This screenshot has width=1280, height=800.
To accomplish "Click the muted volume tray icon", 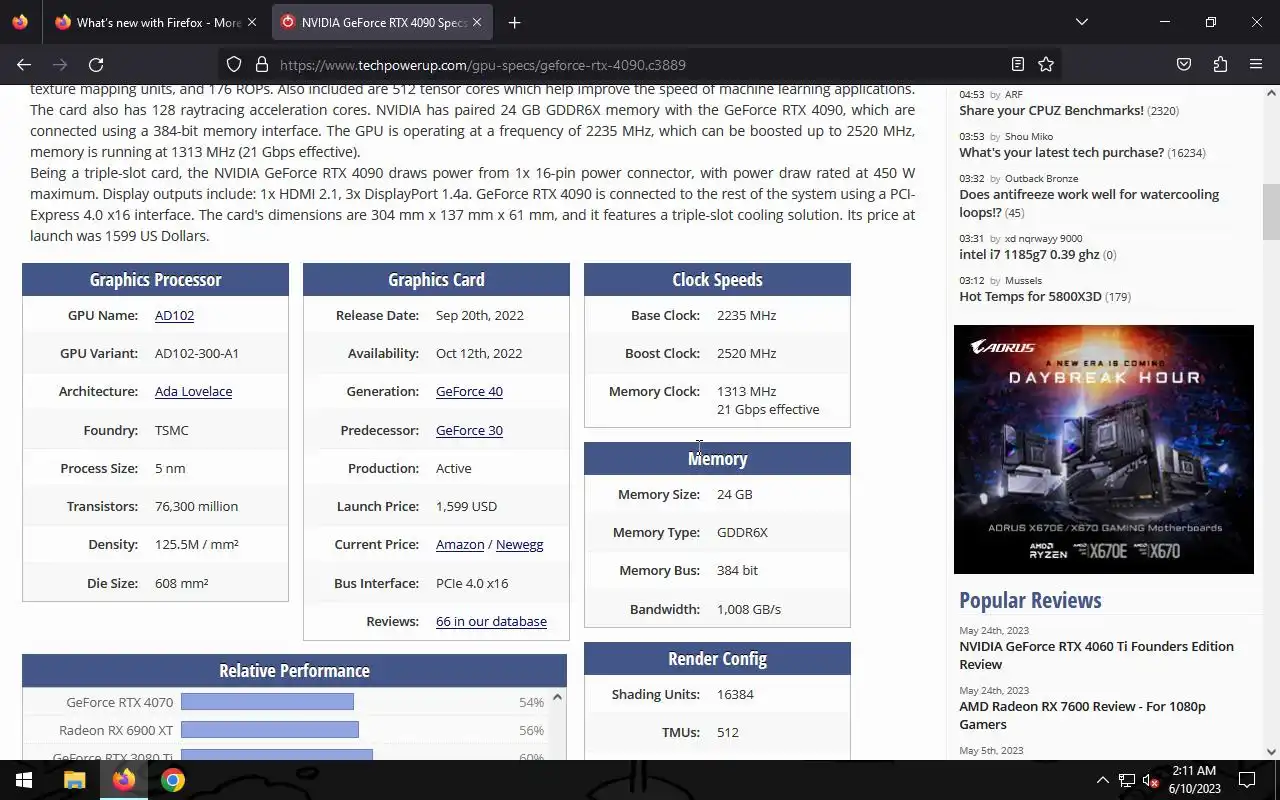I will click(1151, 780).
